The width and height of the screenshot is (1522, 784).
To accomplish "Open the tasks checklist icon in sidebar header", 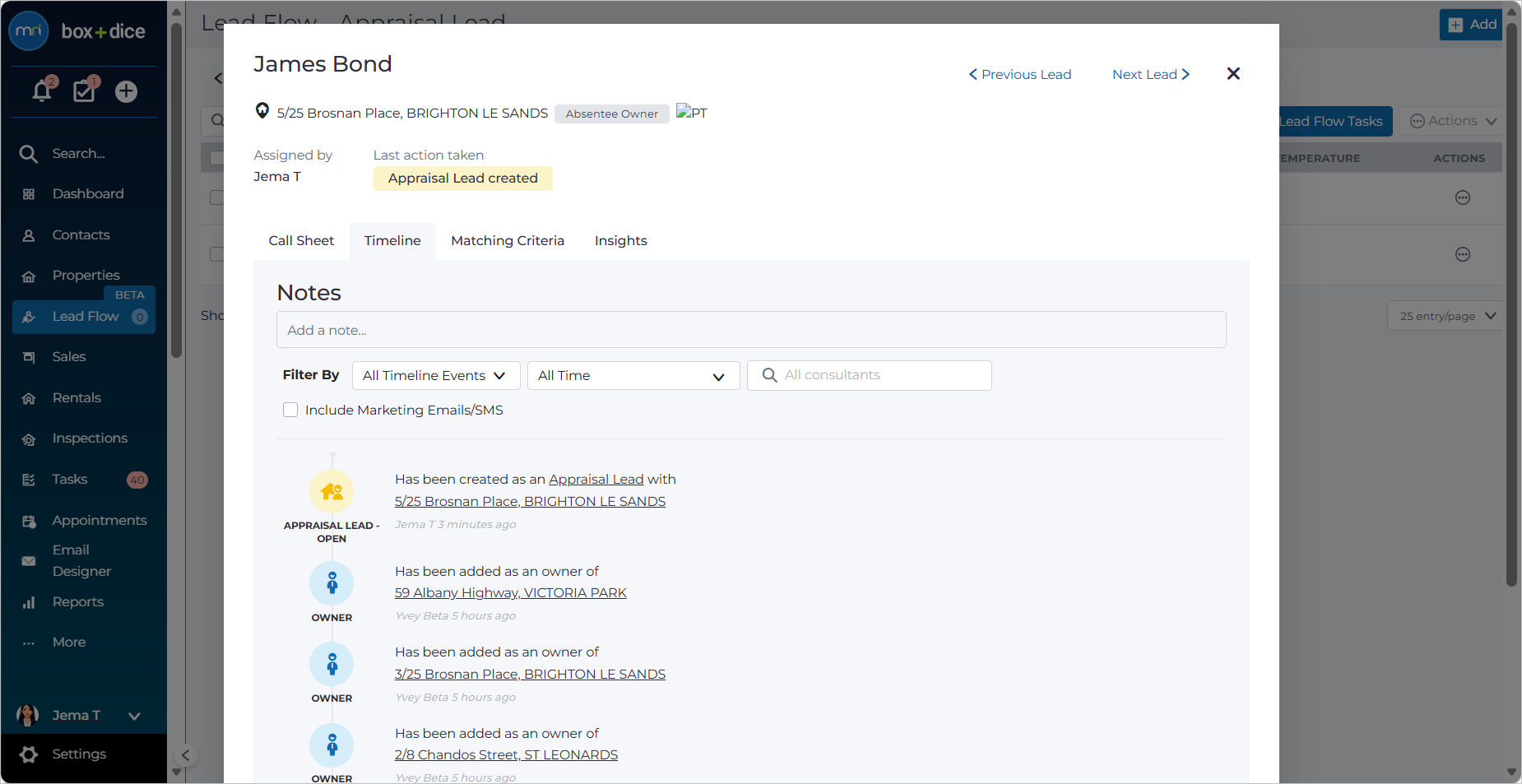I will click(84, 90).
